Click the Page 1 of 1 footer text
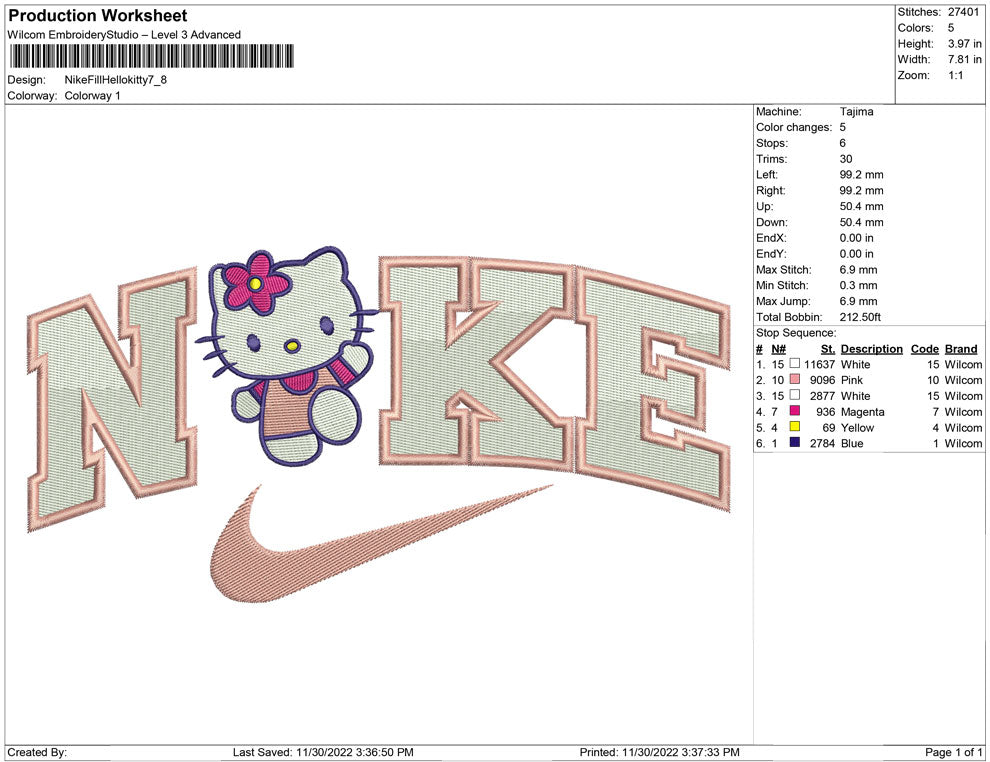The height and width of the screenshot is (762, 990). click(x=954, y=752)
